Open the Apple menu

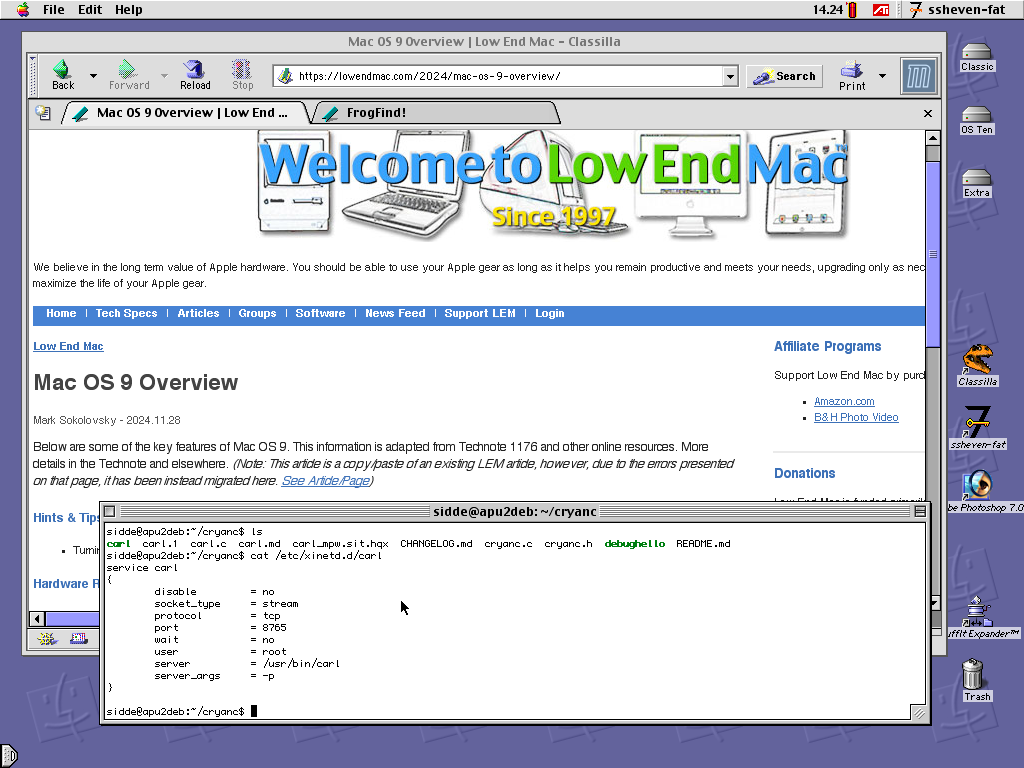(x=23, y=9)
